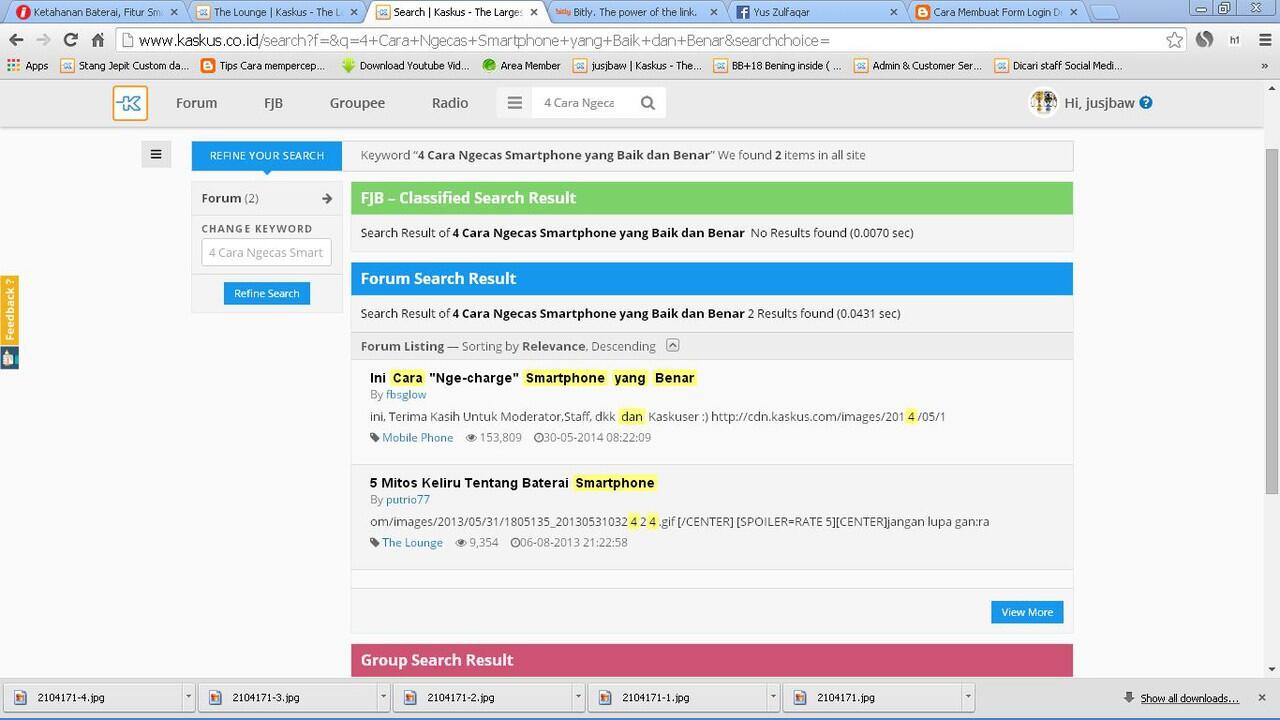The width and height of the screenshot is (1280, 720).
Task: Open the hamburger menu beside the search box
Action: tap(515, 103)
